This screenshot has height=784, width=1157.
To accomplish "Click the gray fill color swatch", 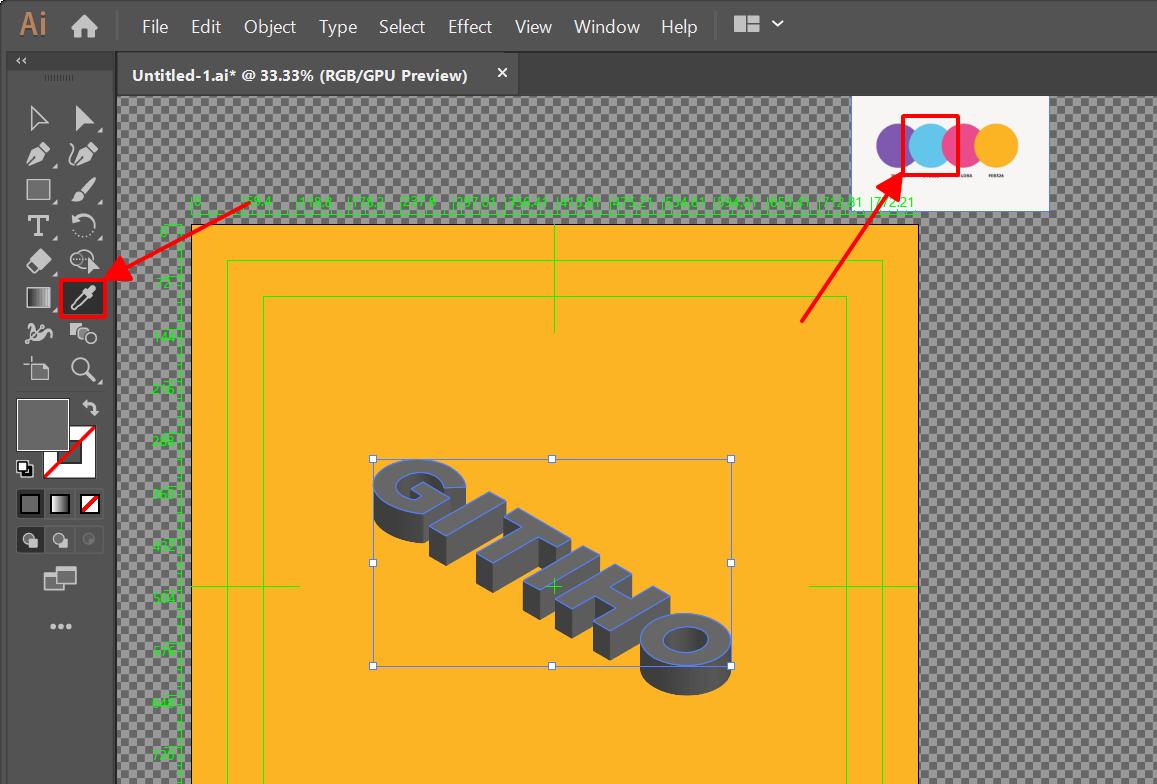I will click(x=42, y=425).
